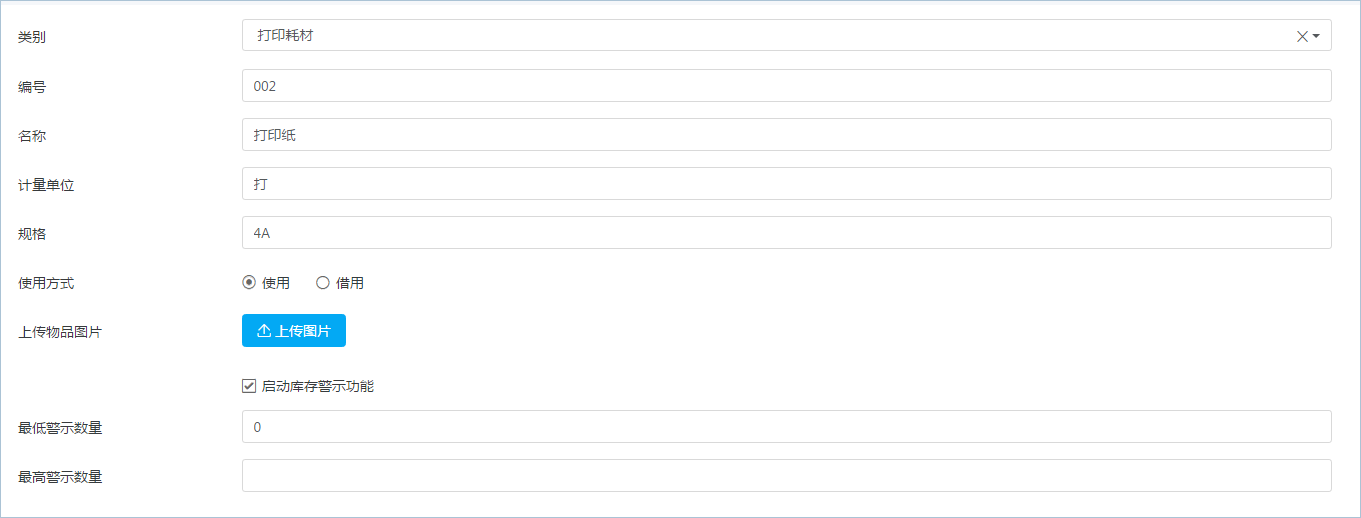
Task: Expand the 类别 dropdown arrow
Action: [1316, 36]
